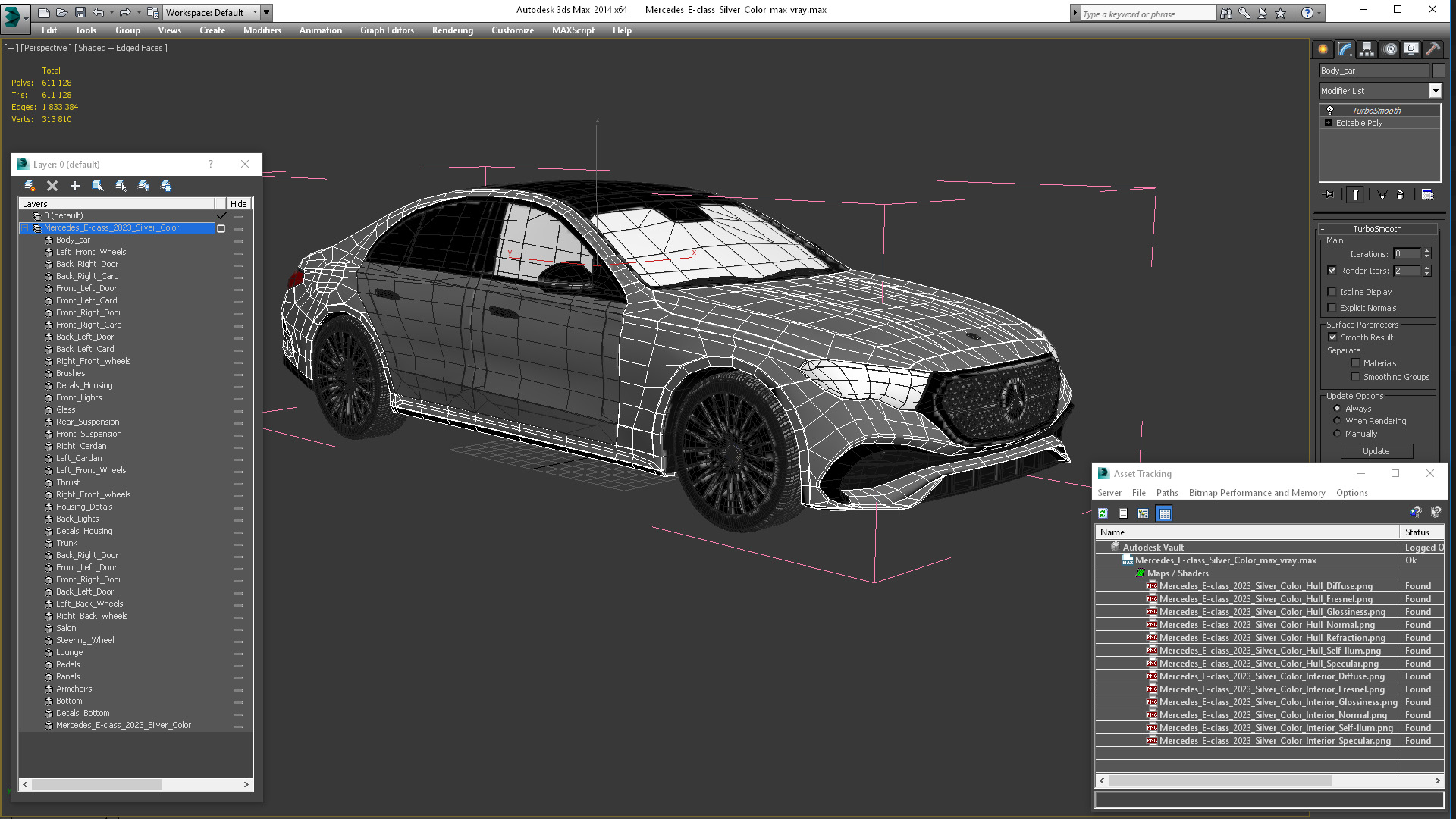1456x819 pixels.
Task: Switch Asset Tracking to Table View icon
Action: [x=1165, y=514]
